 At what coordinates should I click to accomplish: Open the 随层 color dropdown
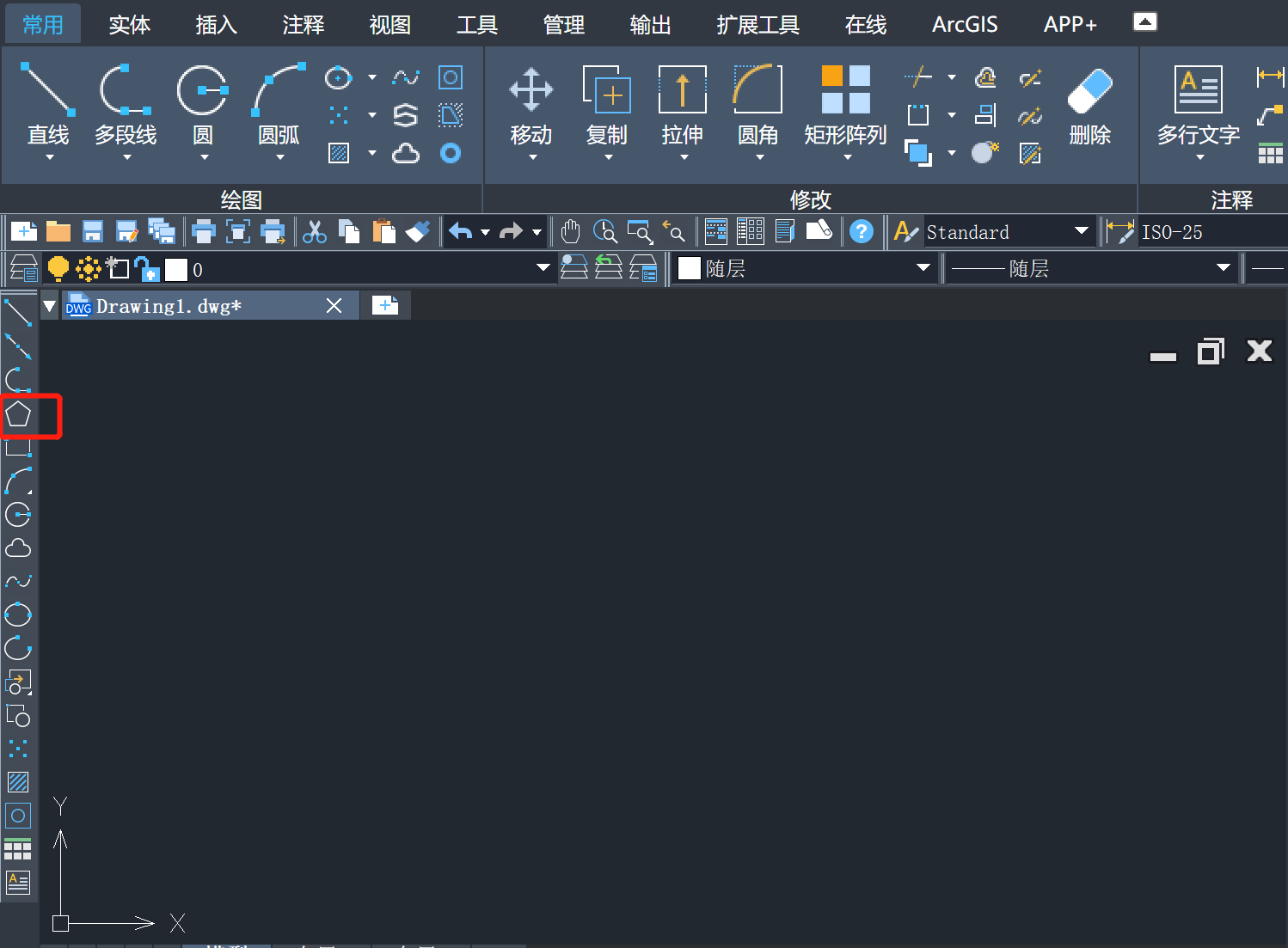[923, 268]
